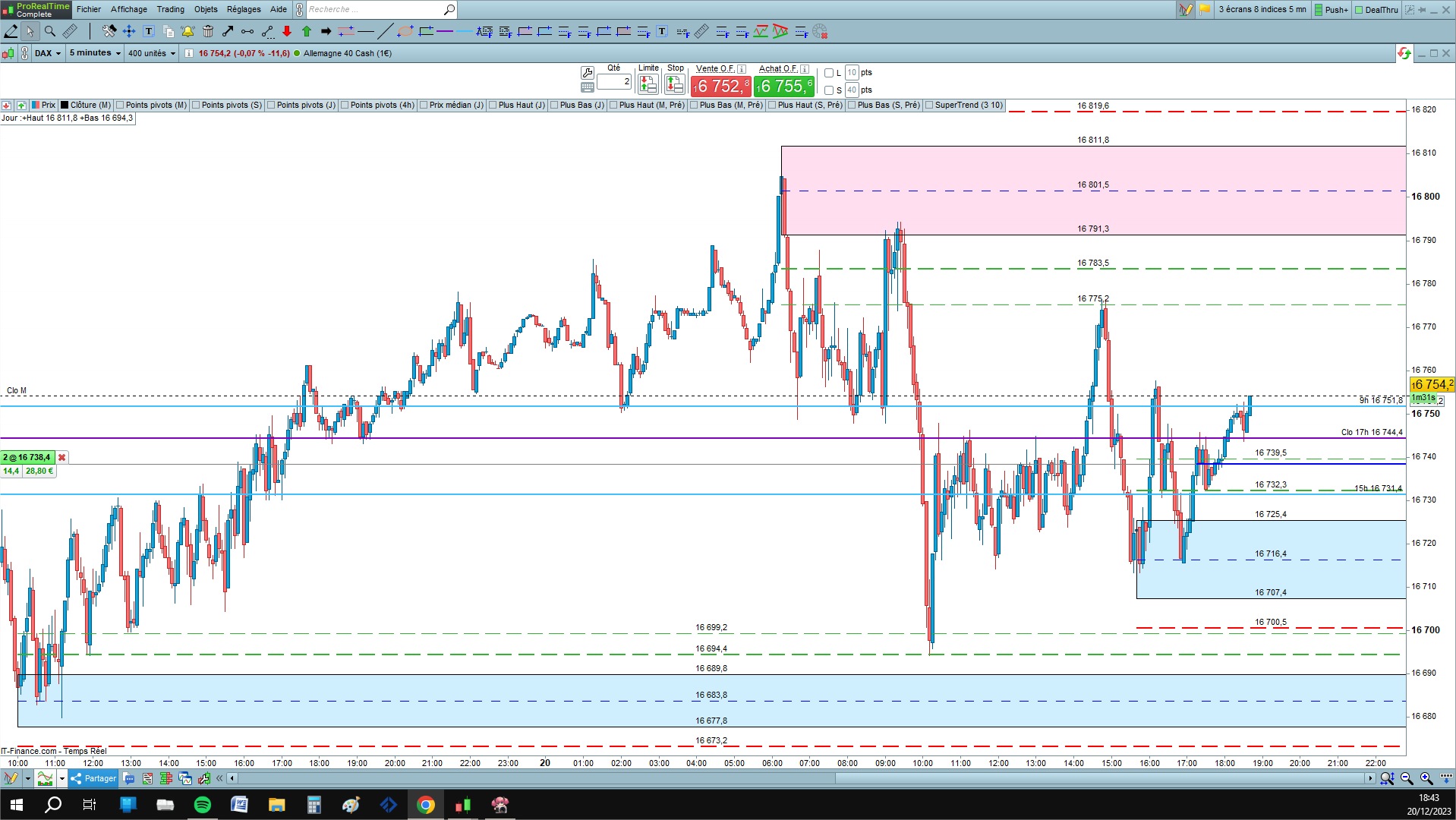Enable the SuperTrend (3 10) indicator

pos(929,106)
